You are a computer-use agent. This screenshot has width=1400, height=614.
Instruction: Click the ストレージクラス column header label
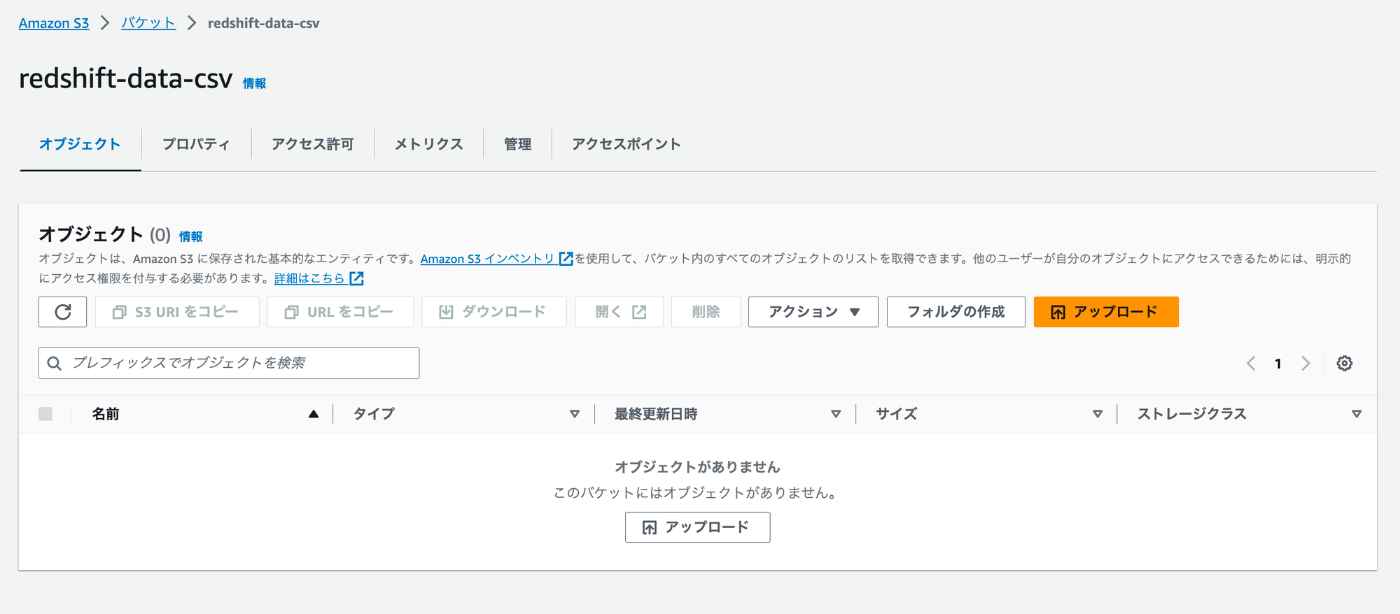click(x=1192, y=414)
